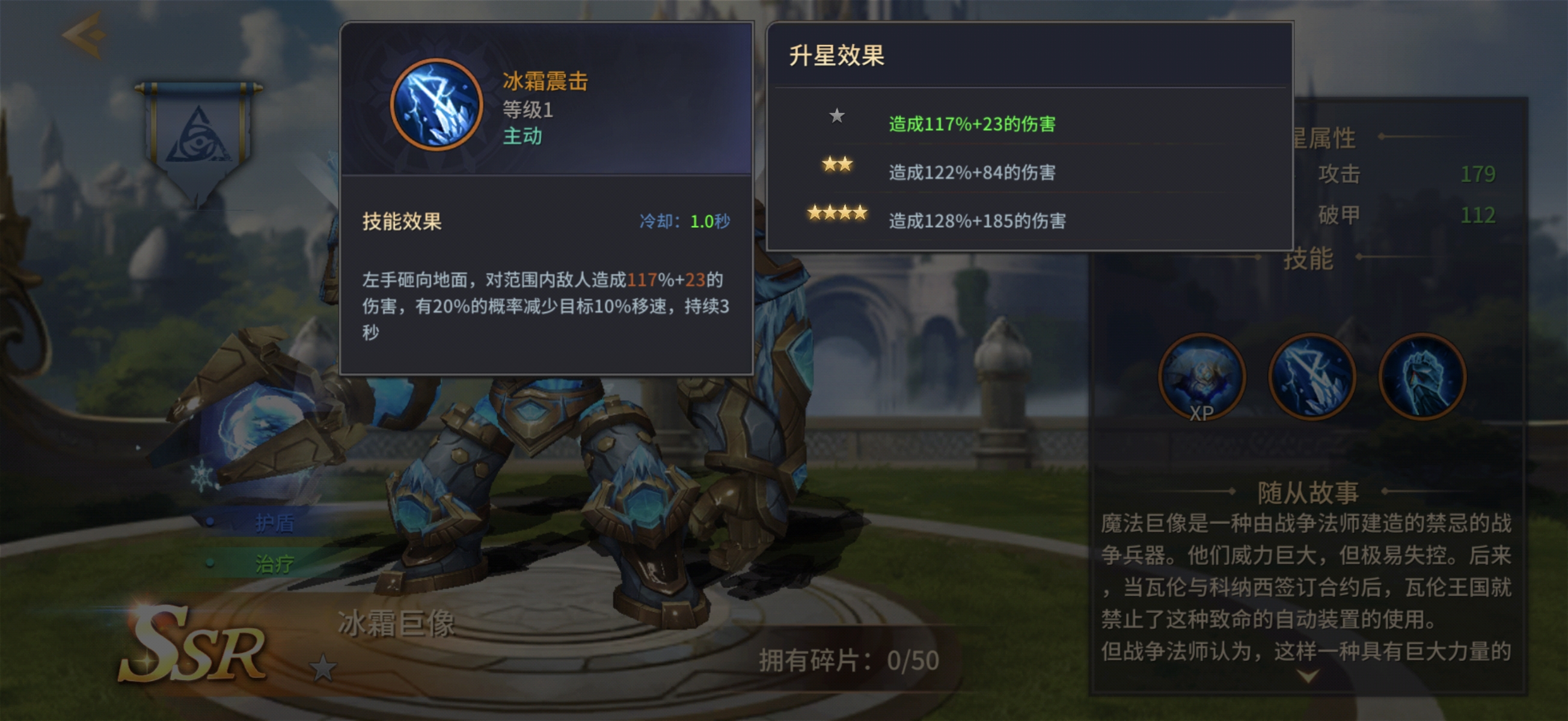Tap the 拥有碎片 0/50 fragment counter
Viewport: 1568px width, 721px height.
pos(849,661)
